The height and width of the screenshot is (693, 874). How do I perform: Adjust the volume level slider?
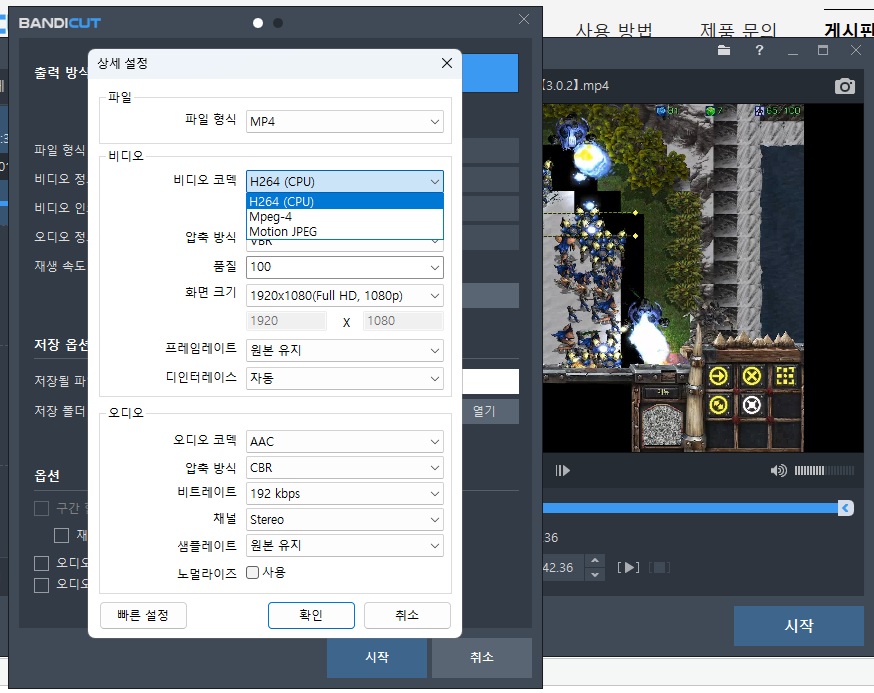(x=824, y=470)
